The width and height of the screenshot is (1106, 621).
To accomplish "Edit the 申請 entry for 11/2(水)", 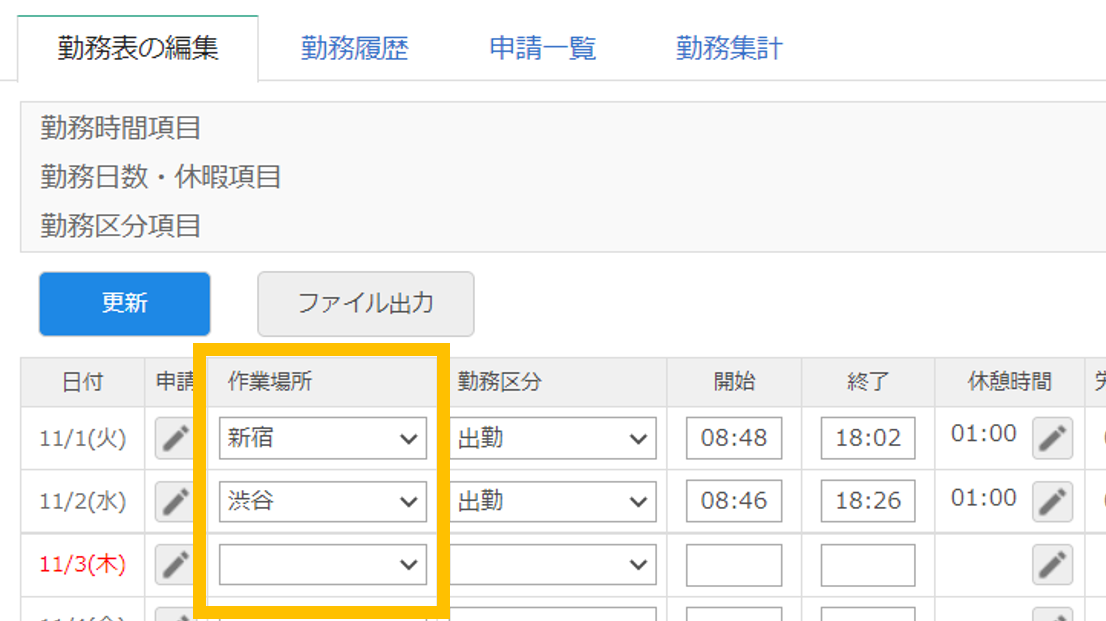I will pyautogui.click(x=174, y=501).
